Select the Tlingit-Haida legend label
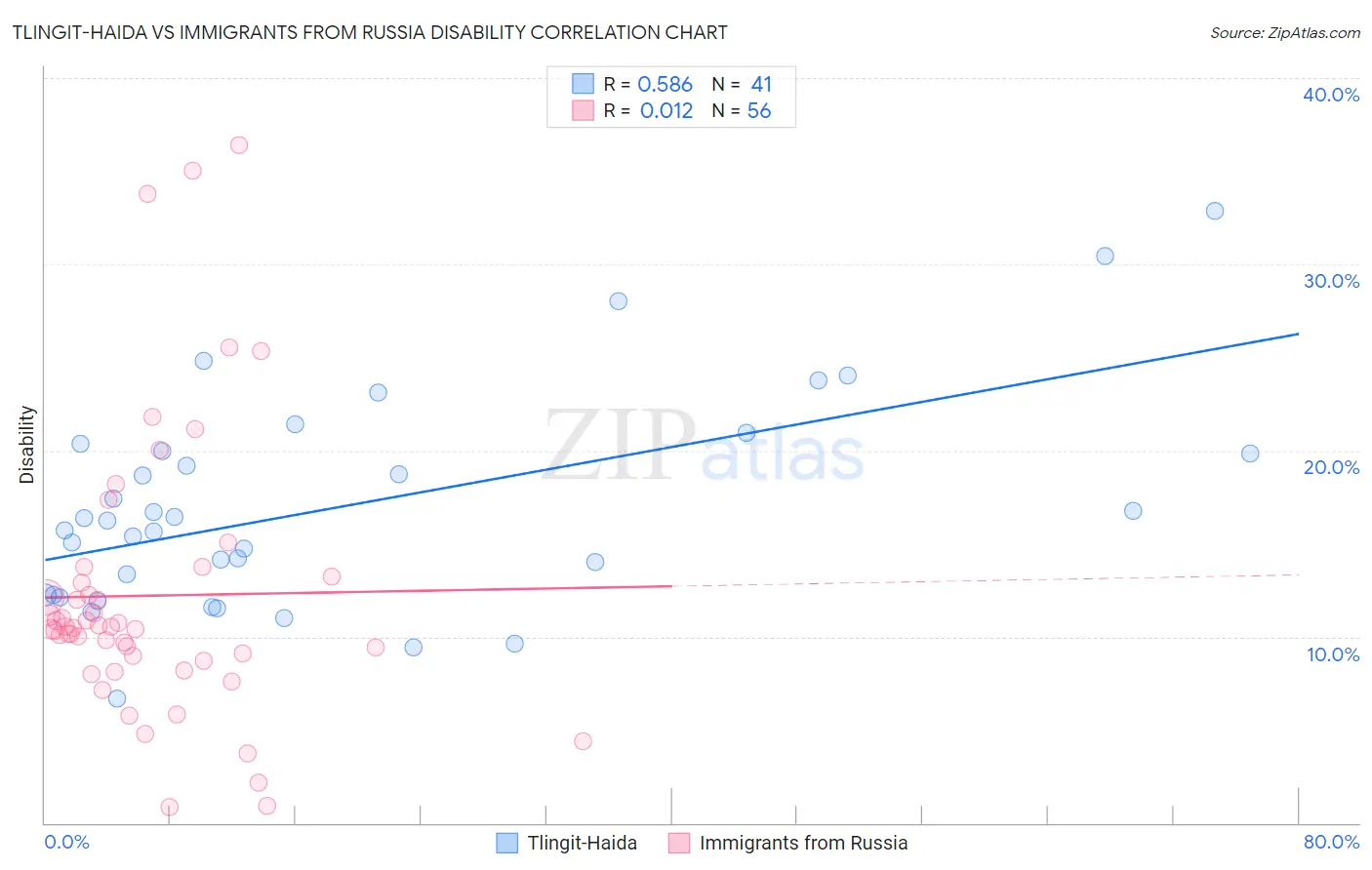1372x870 pixels. (x=582, y=843)
